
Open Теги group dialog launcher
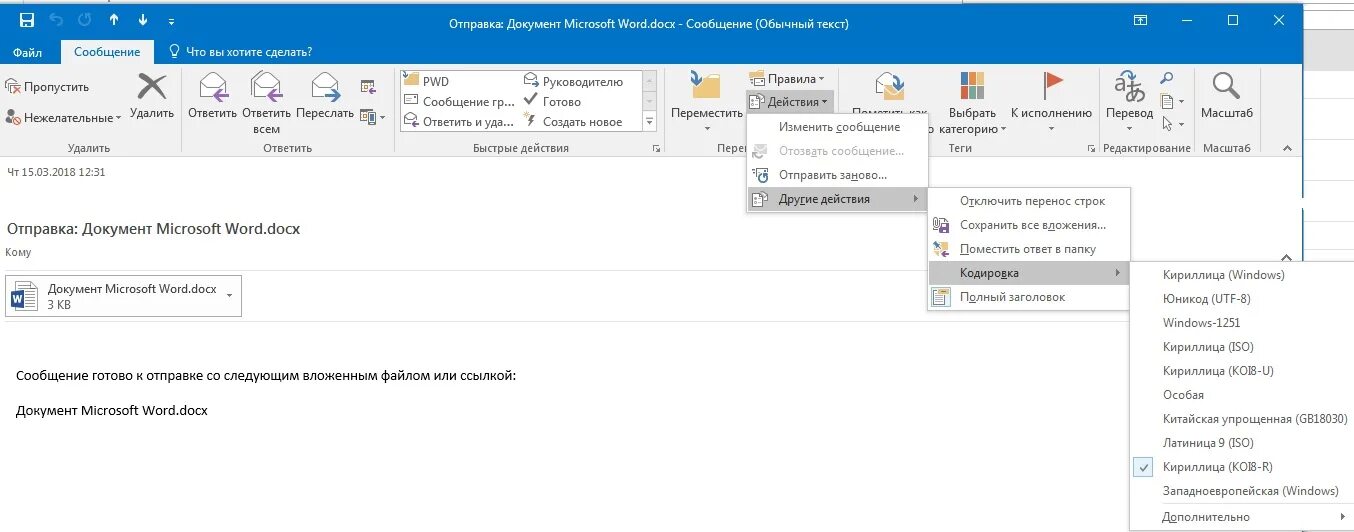[x=1092, y=148]
